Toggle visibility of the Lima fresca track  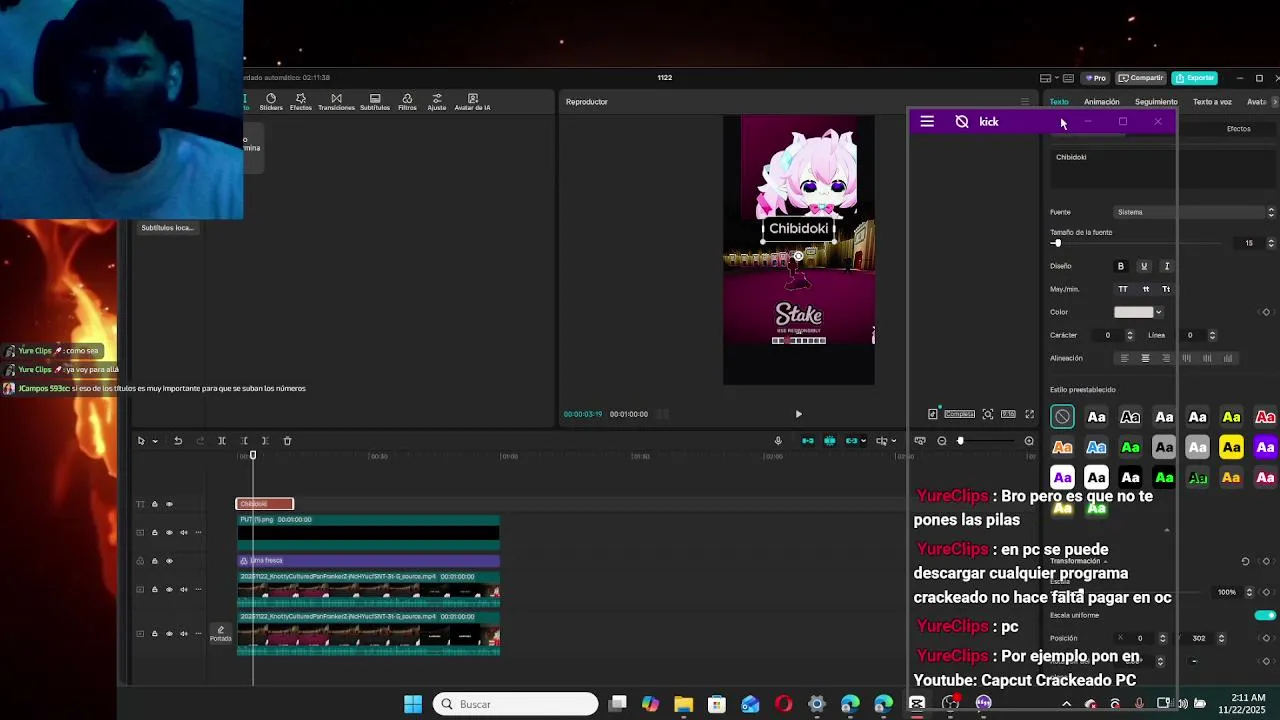tap(169, 561)
